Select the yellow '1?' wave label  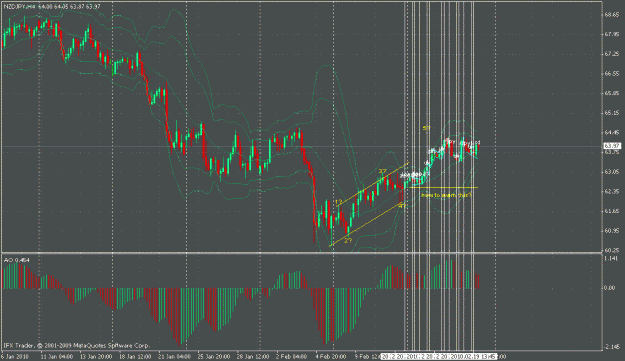[339, 202]
